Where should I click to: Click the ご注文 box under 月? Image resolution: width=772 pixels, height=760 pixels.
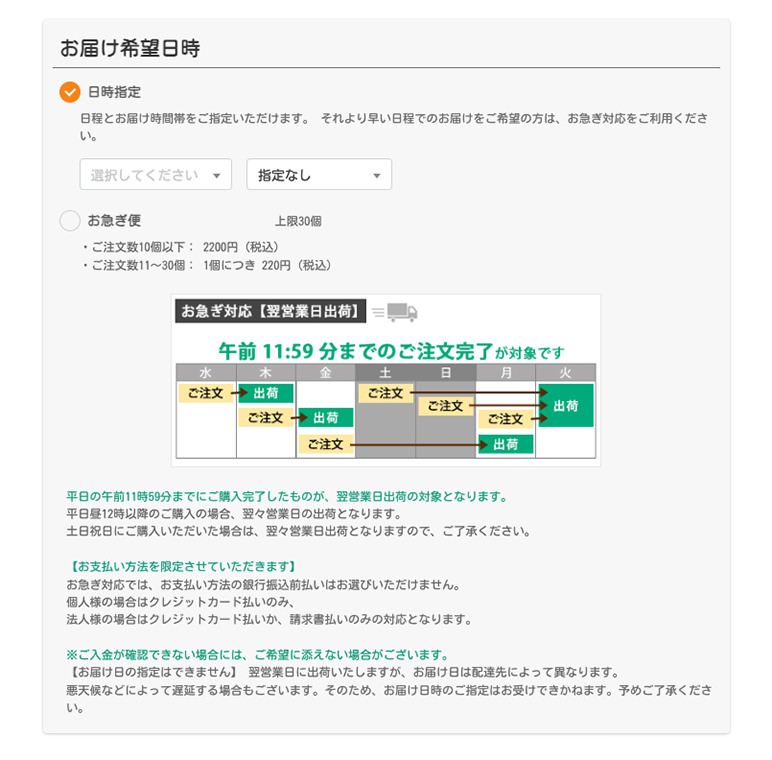pyautogui.click(x=506, y=419)
